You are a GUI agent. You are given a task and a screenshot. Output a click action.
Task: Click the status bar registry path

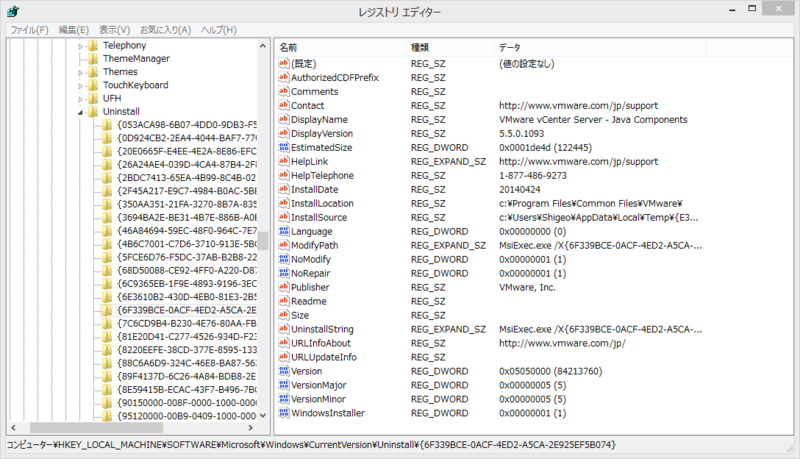(x=311, y=445)
